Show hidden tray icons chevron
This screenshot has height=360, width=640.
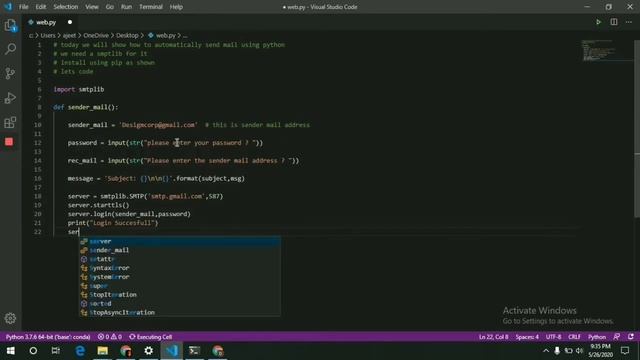(x=546, y=351)
